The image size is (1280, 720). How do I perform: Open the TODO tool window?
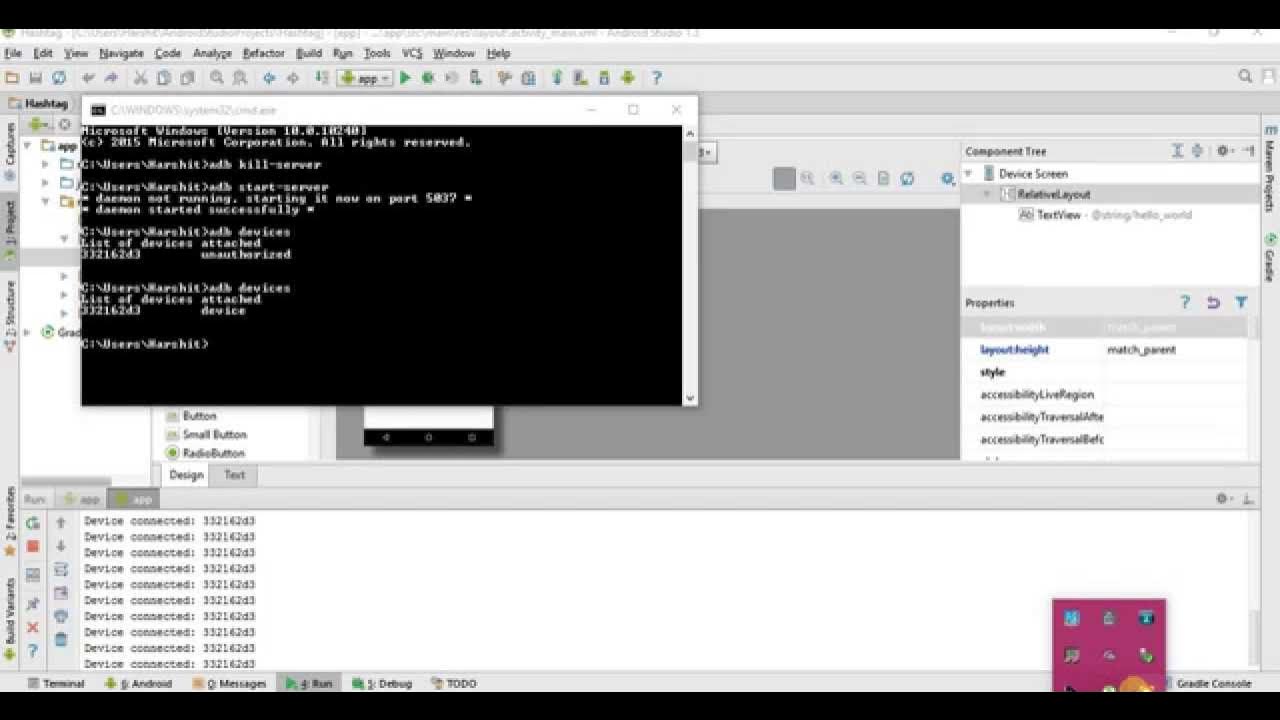coord(454,684)
